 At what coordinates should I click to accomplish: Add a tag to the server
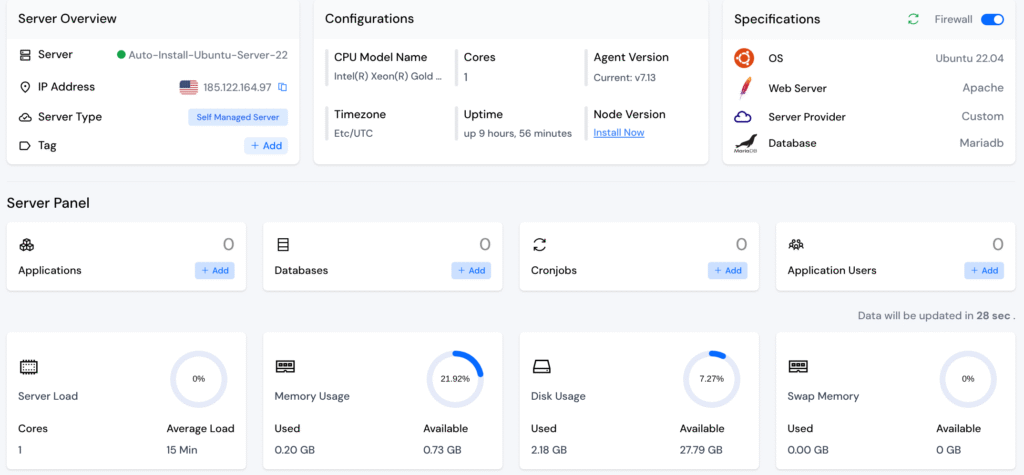[x=266, y=146]
